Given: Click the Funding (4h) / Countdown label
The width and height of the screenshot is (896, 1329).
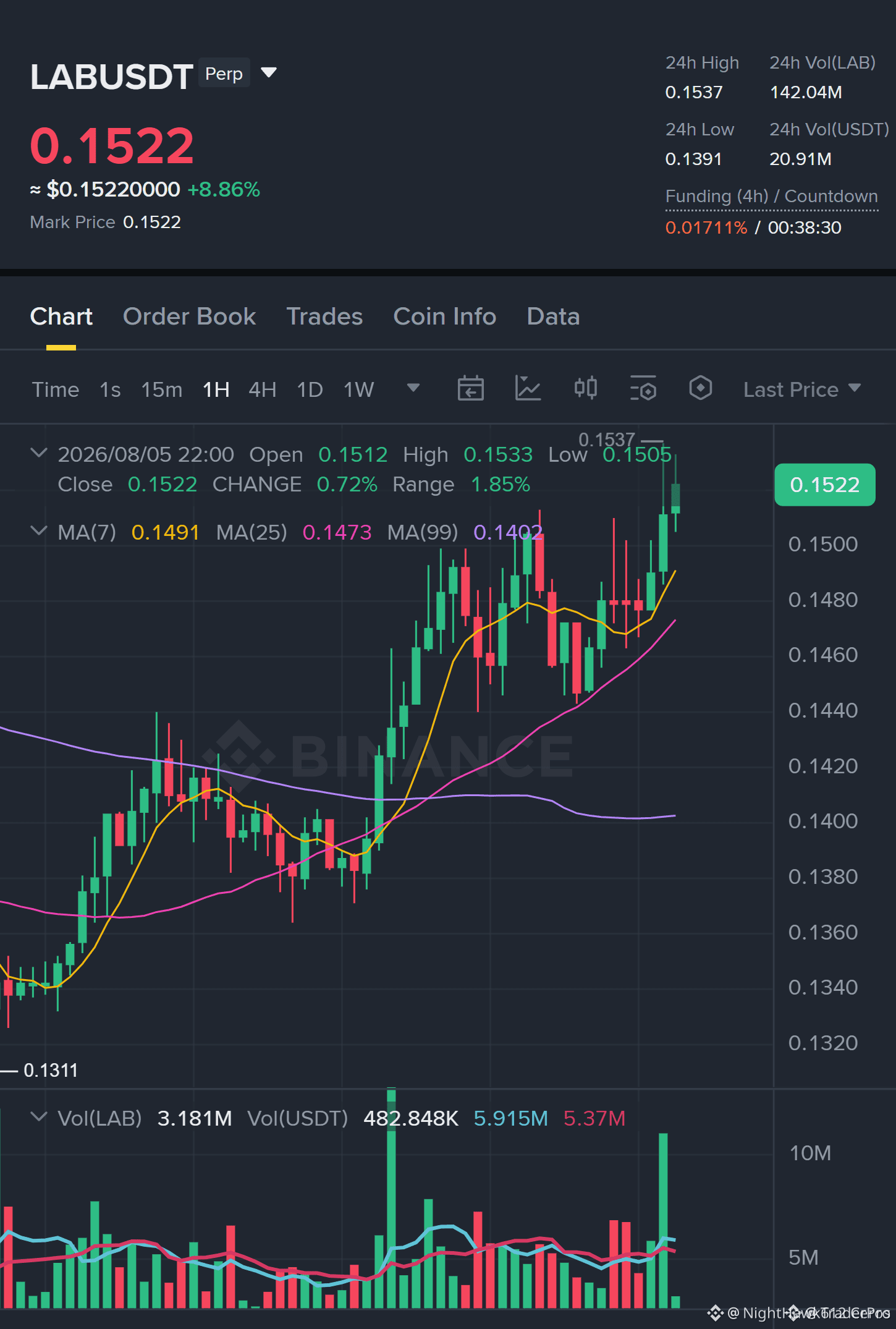Looking at the screenshot, I should tap(772, 197).
